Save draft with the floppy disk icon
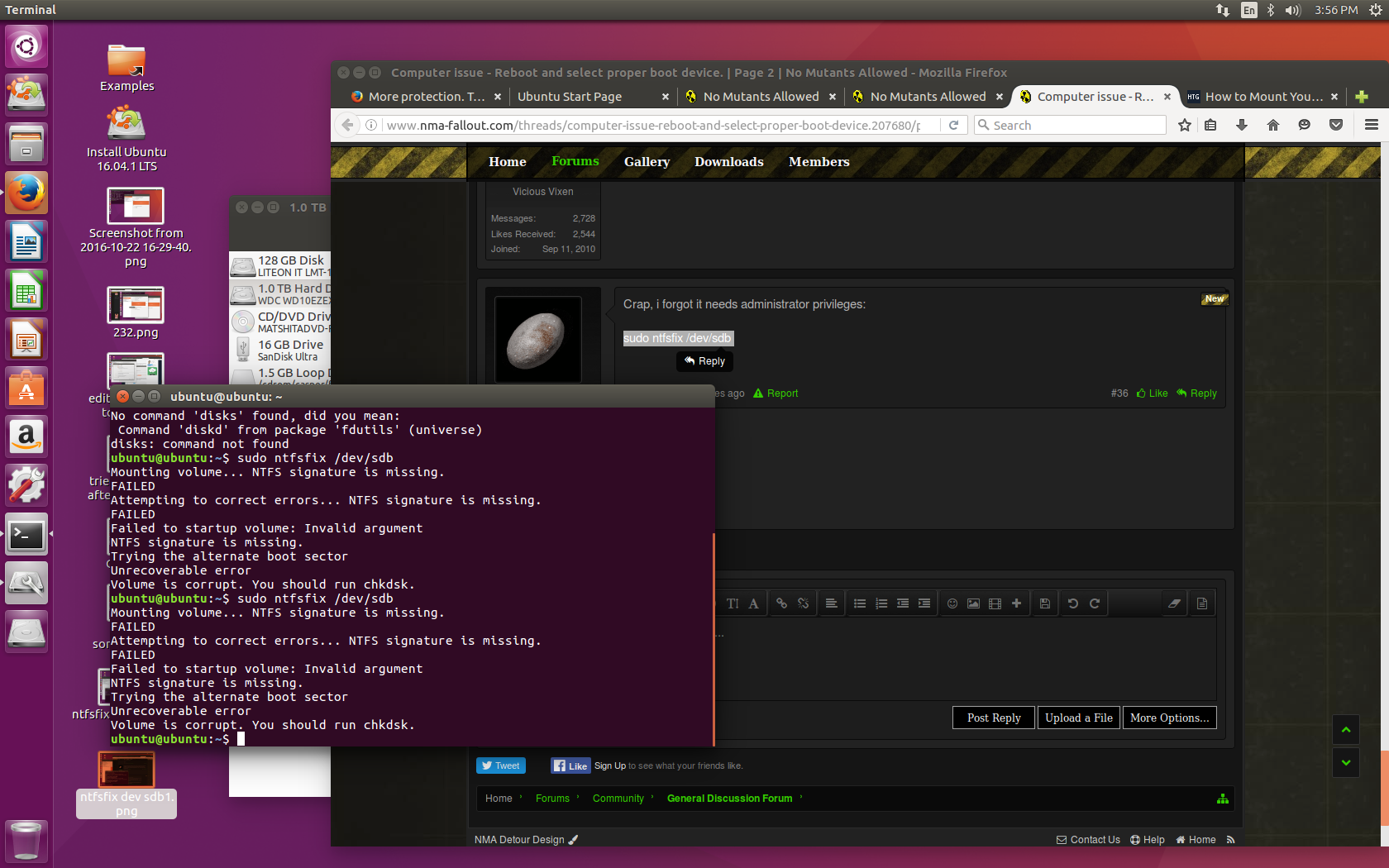The height and width of the screenshot is (868, 1389). 1045,603
